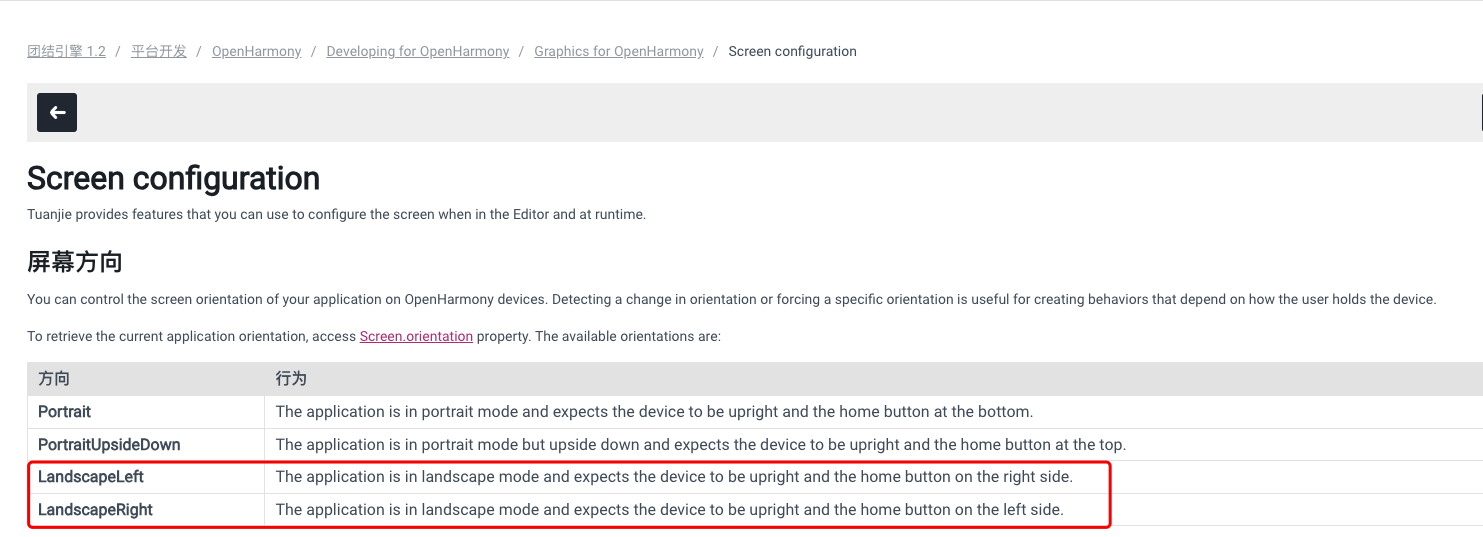Click the Screen configuration breadcrumb text
Image resolution: width=1483 pixels, height=537 pixels.
pyautogui.click(x=792, y=51)
